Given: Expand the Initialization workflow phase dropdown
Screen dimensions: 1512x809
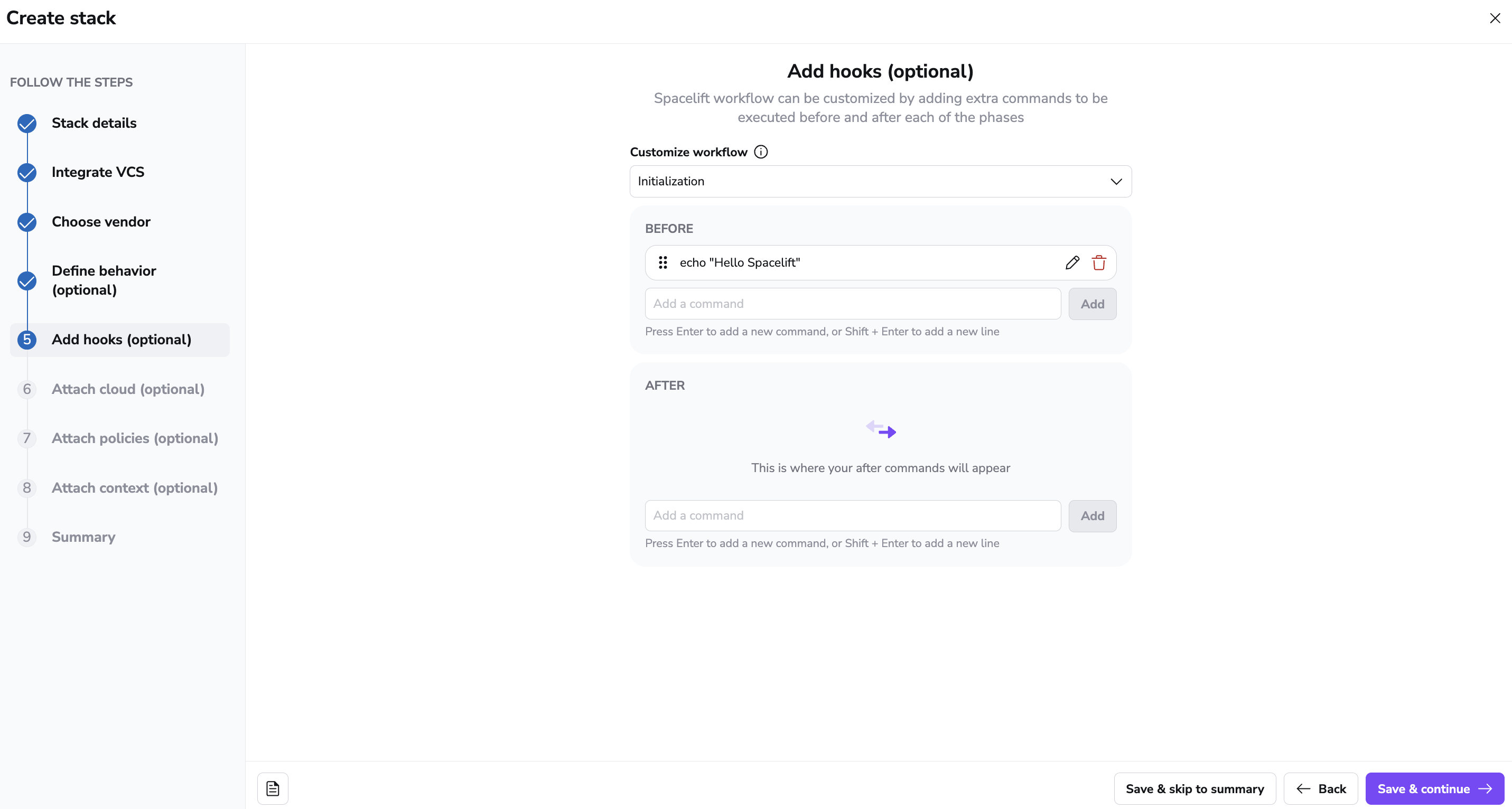Looking at the screenshot, I should point(881,181).
